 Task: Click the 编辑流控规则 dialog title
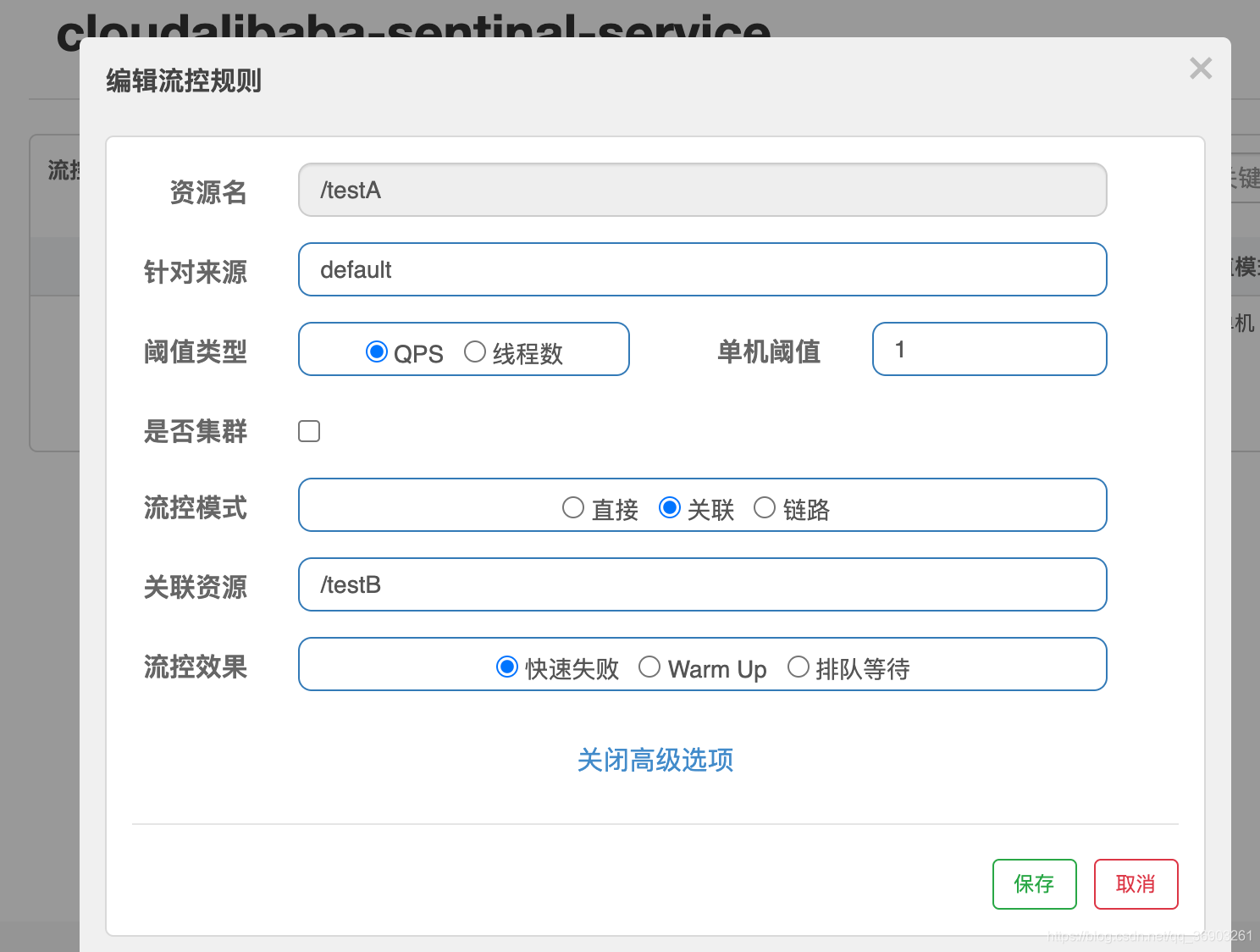point(184,81)
